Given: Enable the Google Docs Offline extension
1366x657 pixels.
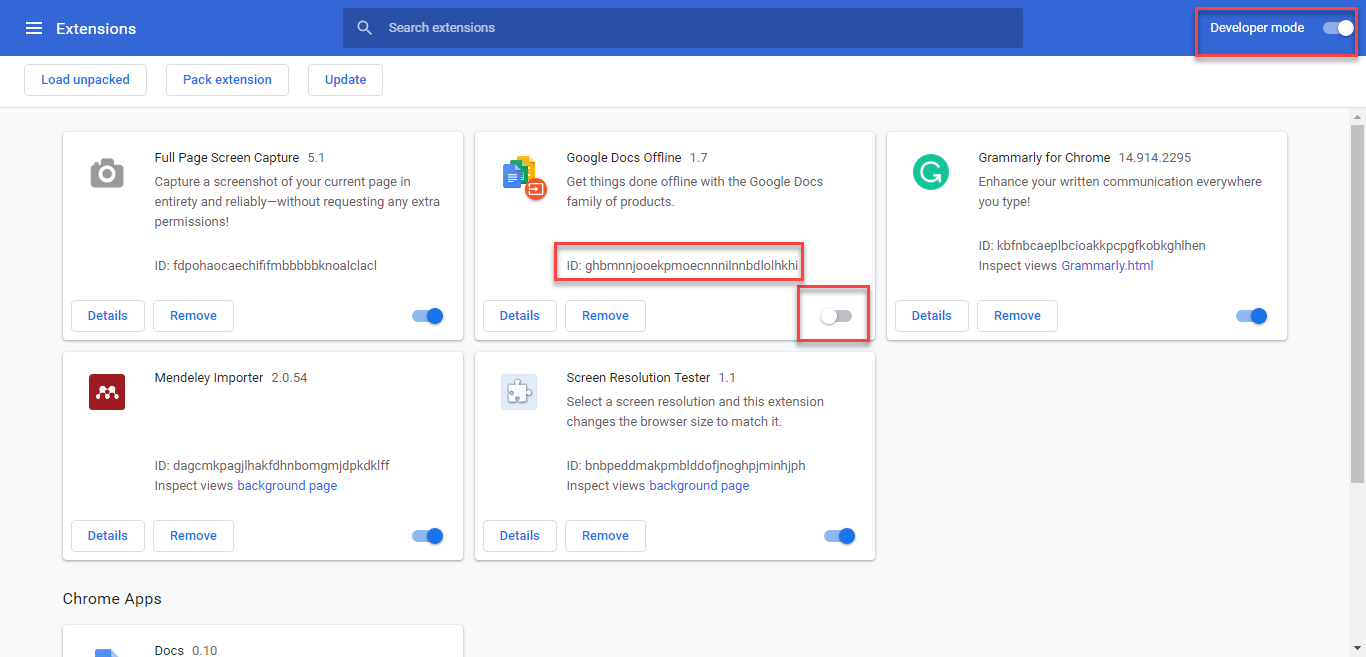Looking at the screenshot, I should click(x=833, y=314).
